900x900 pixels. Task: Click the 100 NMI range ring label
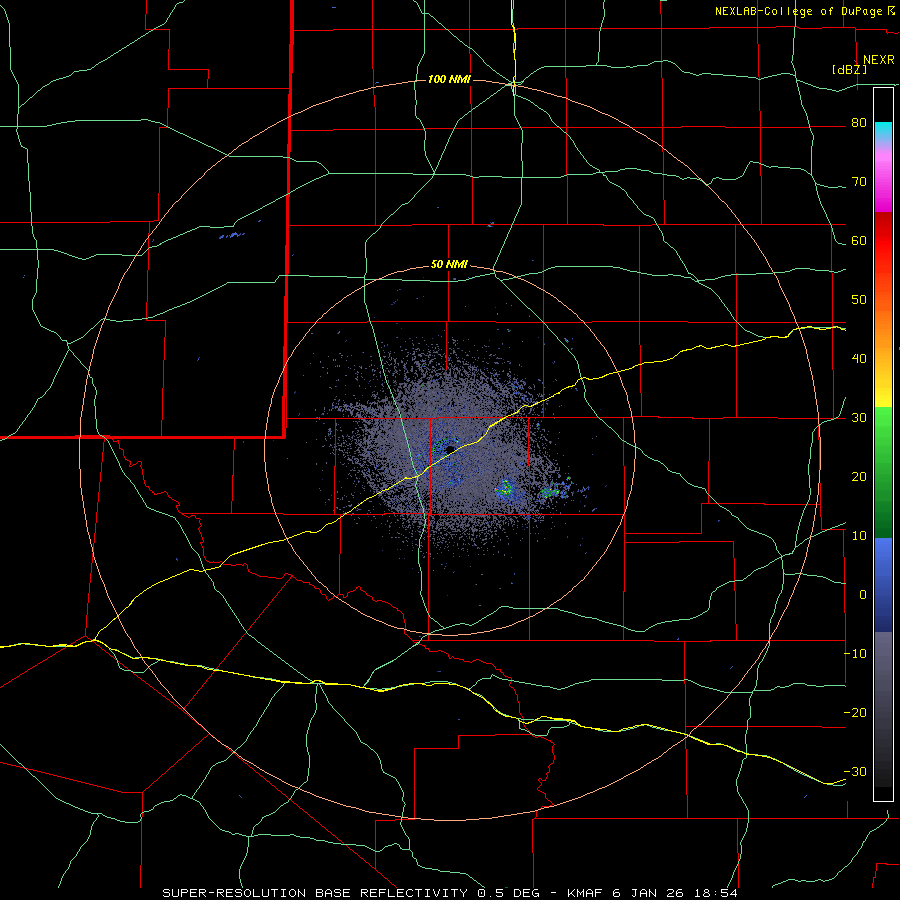tap(449, 79)
